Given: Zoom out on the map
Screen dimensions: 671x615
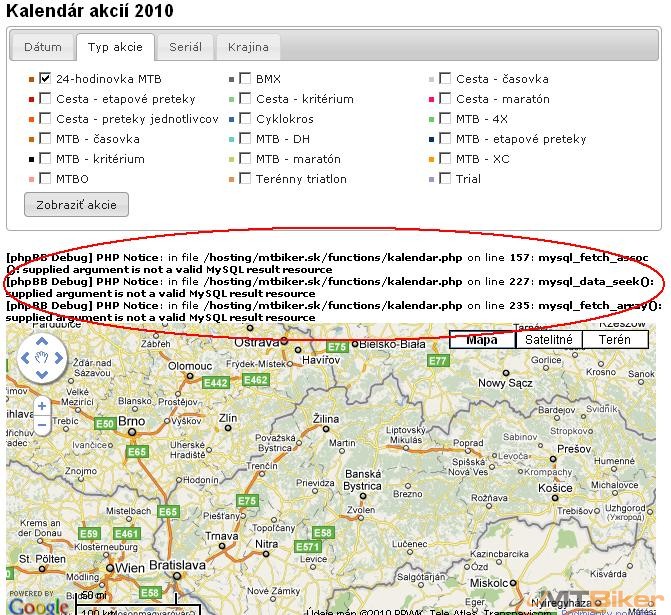Looking at the screenshot, I should pos(42,426).
